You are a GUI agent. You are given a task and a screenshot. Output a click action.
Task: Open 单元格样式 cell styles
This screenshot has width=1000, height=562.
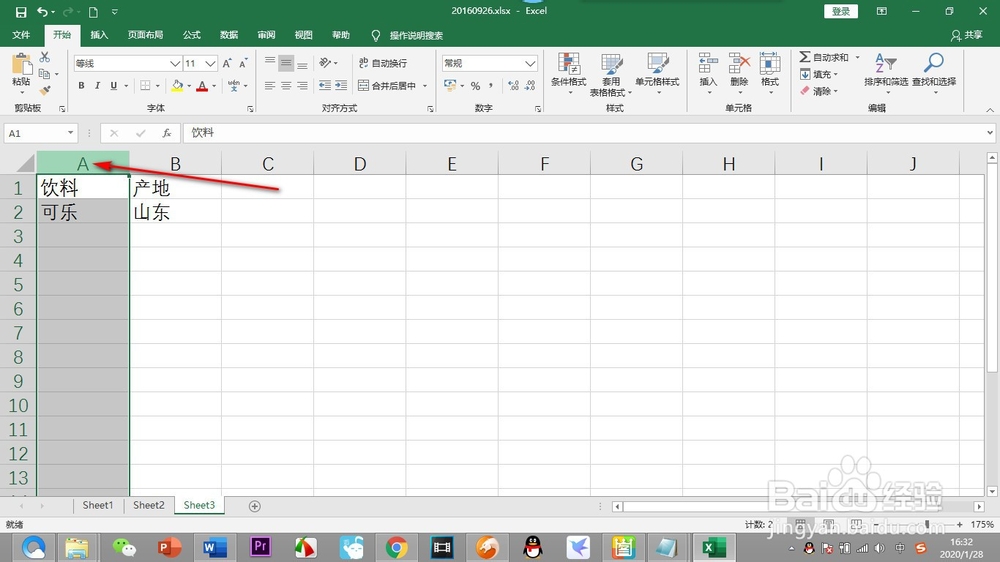coord(657,74)
